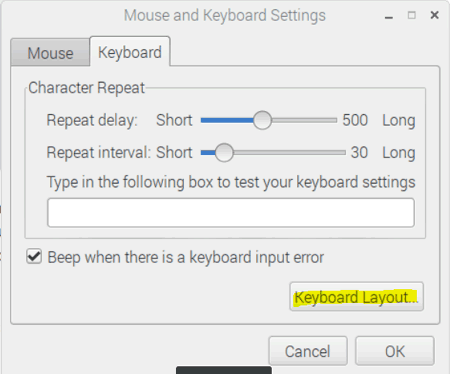Open the Keyboard Layout dialog
This screenshot has width=450, height=374.
coord(356,297)
